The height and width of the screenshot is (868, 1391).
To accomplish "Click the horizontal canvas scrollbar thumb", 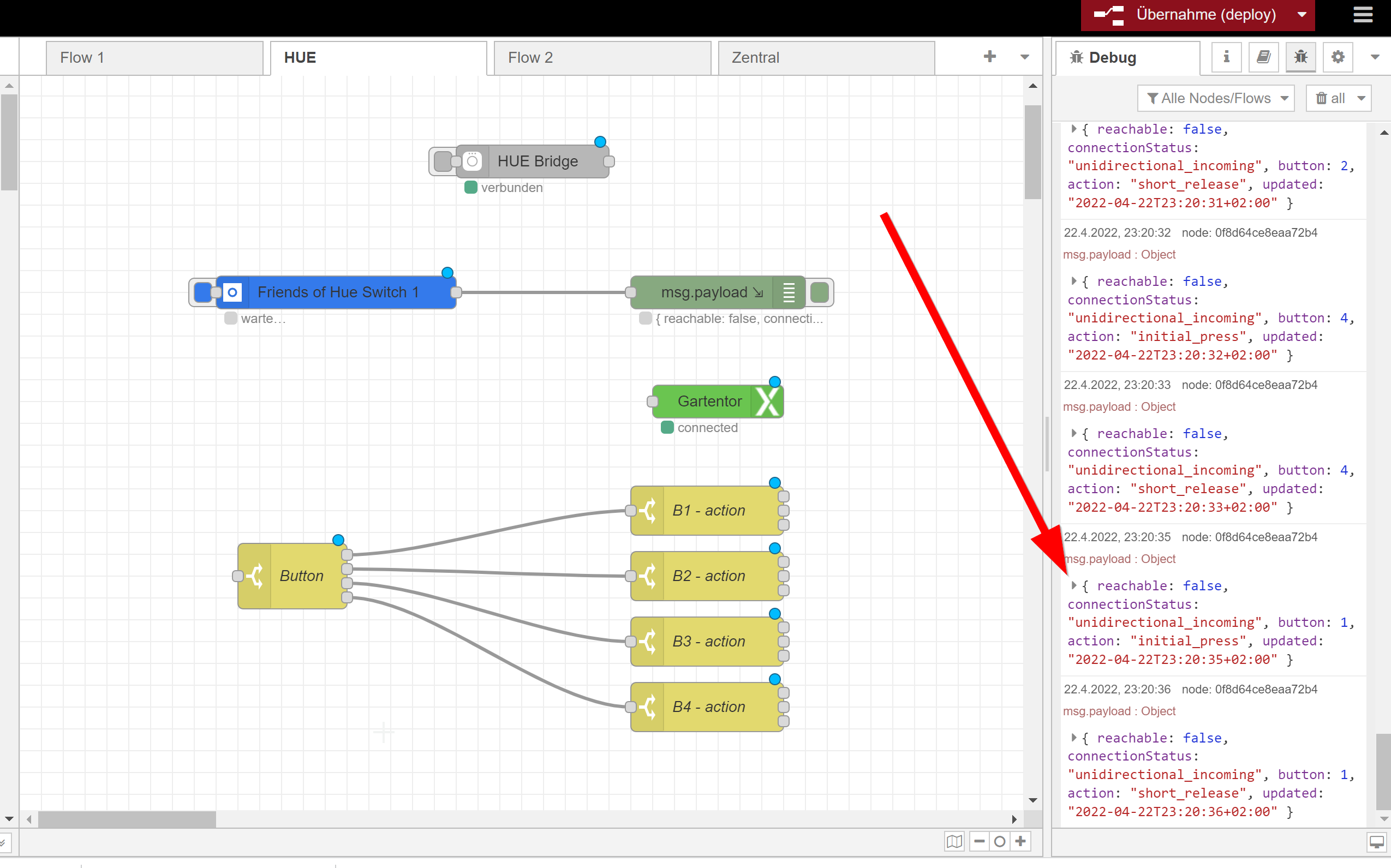I will 127,819.
